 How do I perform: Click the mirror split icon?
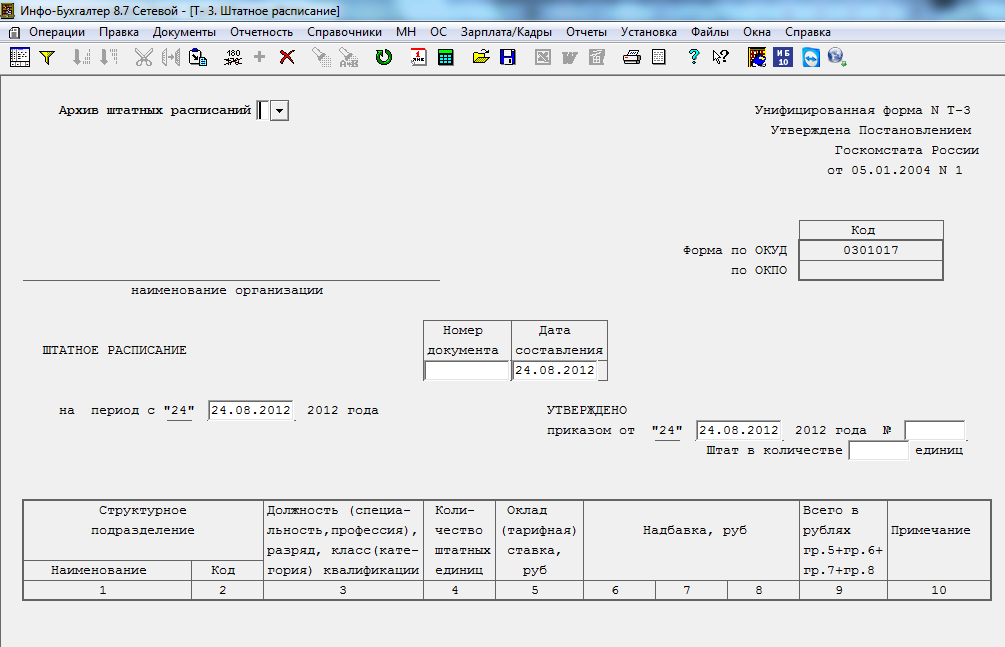[x=170, y=58]
